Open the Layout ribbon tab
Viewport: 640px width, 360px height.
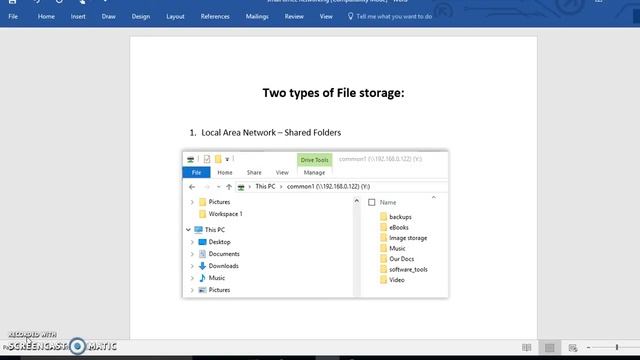coord(176,17)
